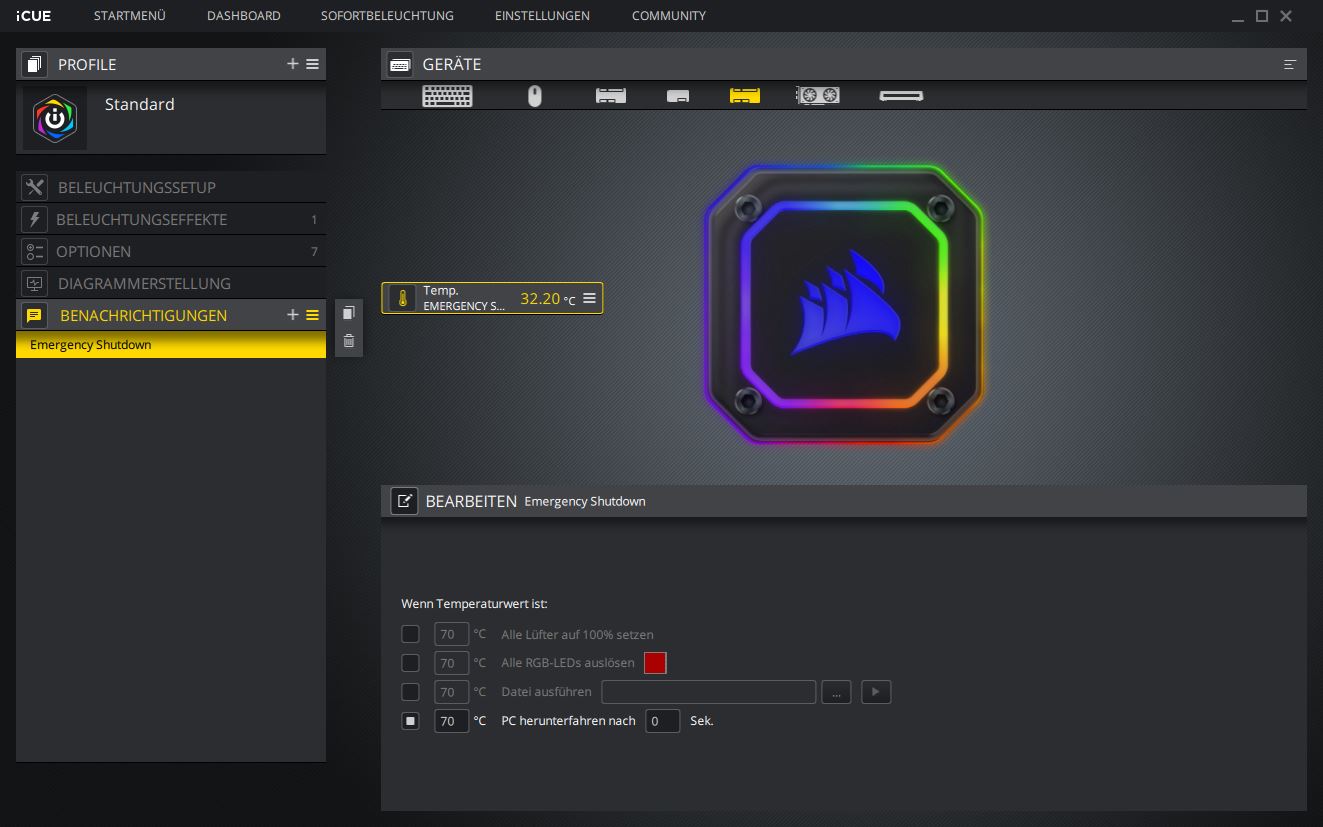Click the Profile panel icon

(35, 65)
